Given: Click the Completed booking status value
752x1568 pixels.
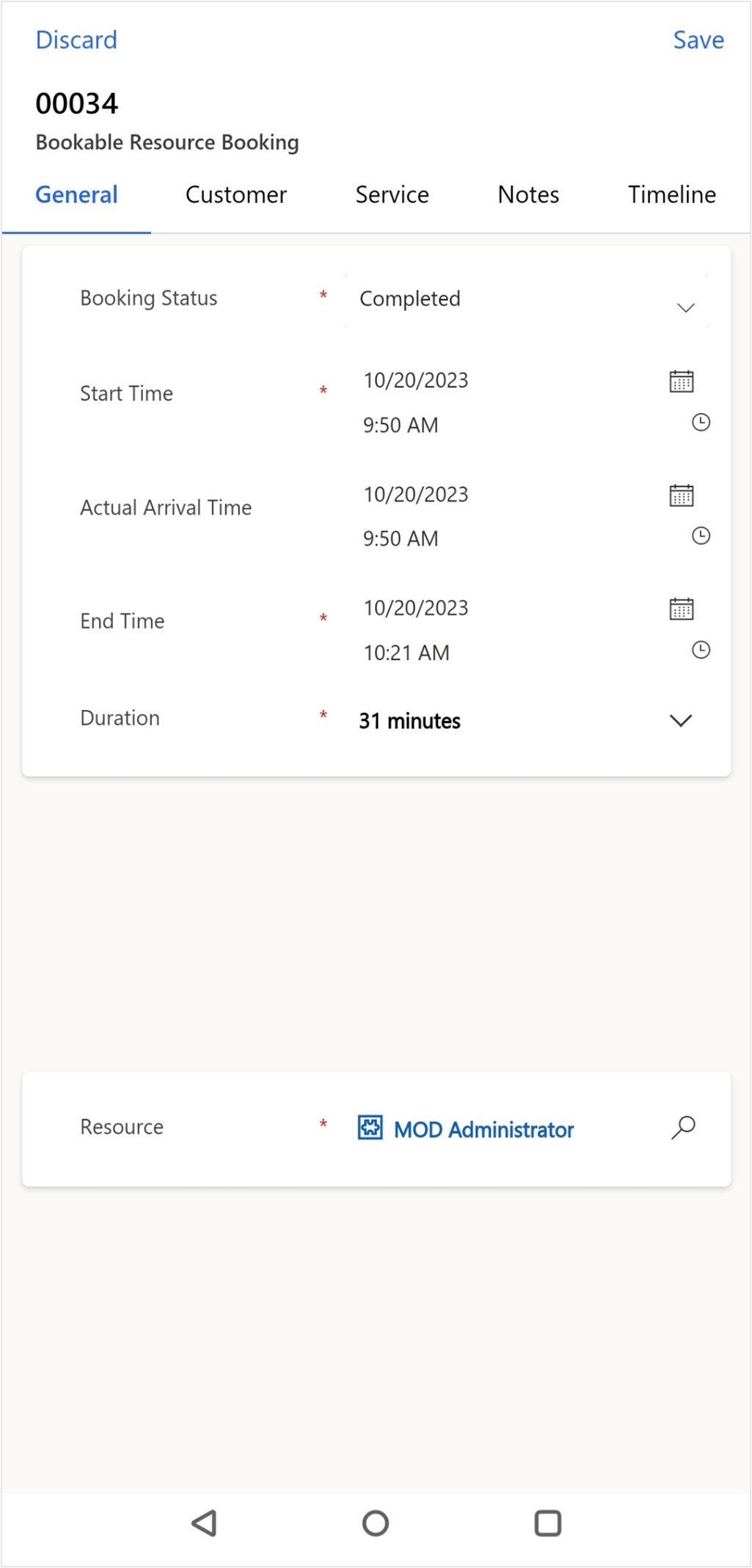Looking at the screenshot, I should pyautogui.click(x=410, y=298).
